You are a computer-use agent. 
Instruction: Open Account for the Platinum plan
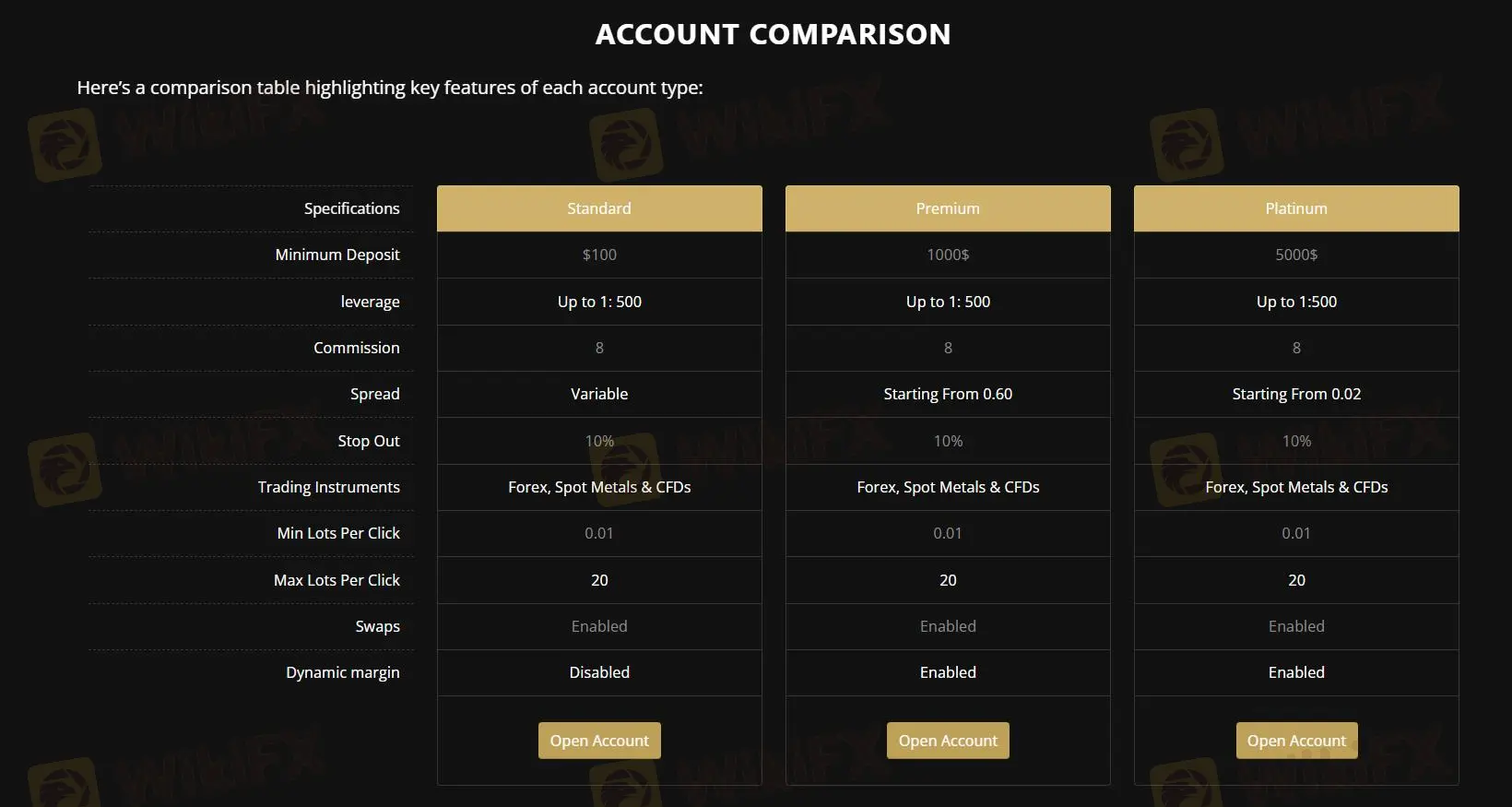(x=1295, y=740)
